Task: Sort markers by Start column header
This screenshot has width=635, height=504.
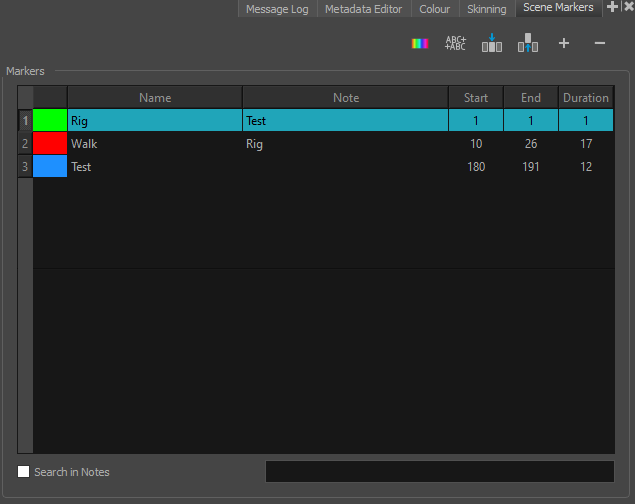Action: [476, 98]
